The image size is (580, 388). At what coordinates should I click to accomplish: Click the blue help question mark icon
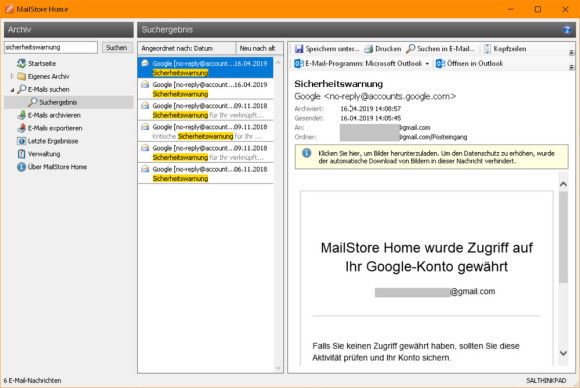point(567,30)
